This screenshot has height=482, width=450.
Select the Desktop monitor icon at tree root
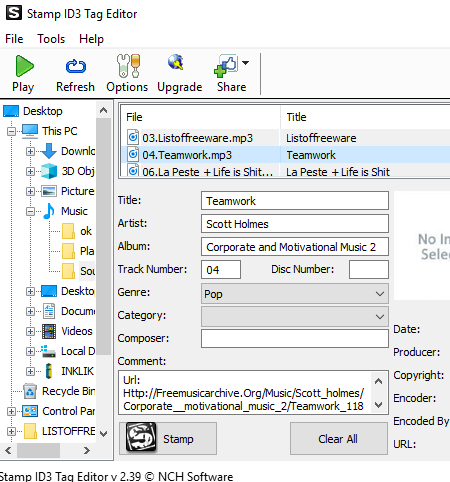[11, 111]
